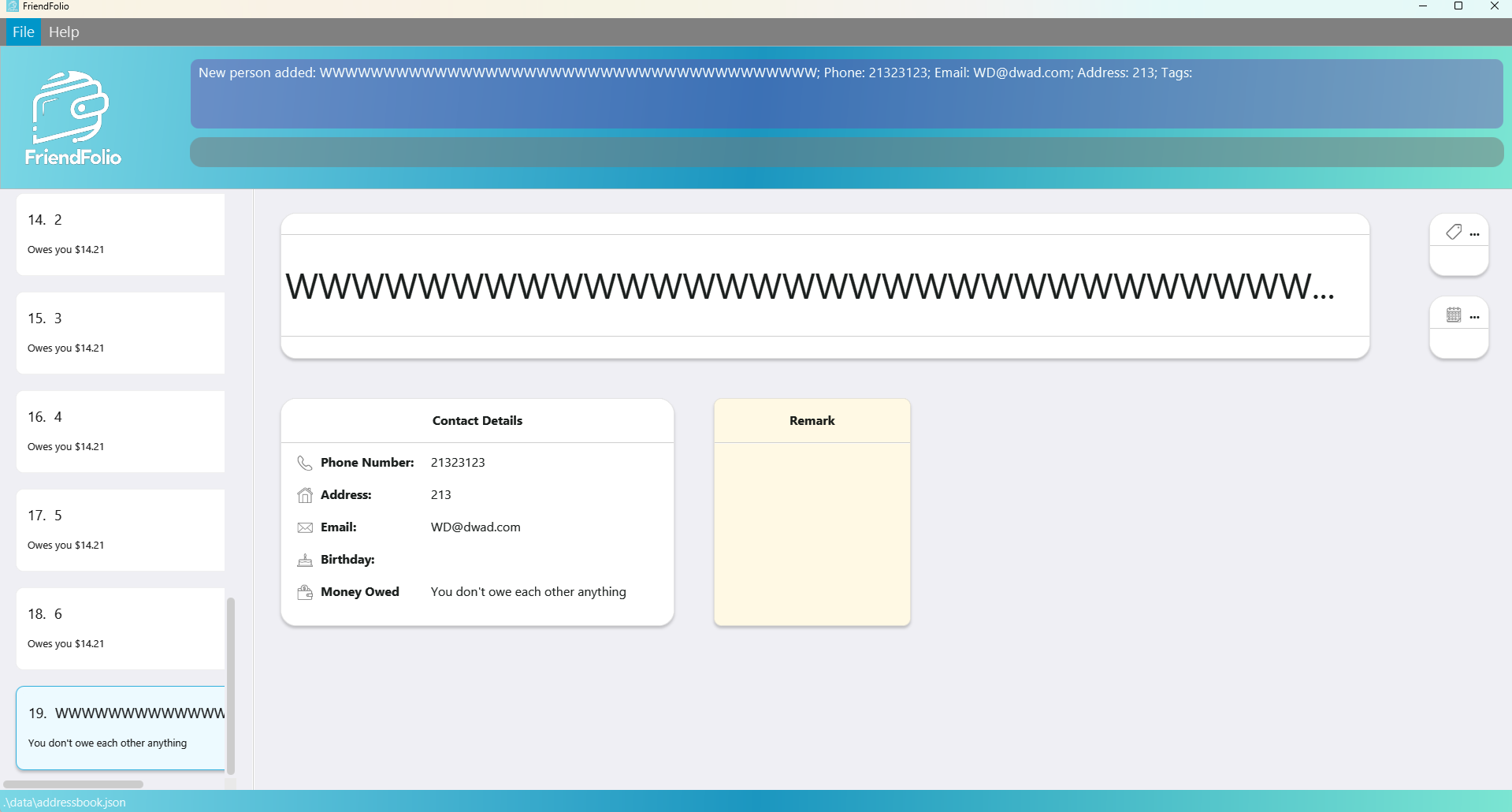Click the Address label
Viewport: 1512px width, 812px height.
pyautogui.click(x=346, y=495)
